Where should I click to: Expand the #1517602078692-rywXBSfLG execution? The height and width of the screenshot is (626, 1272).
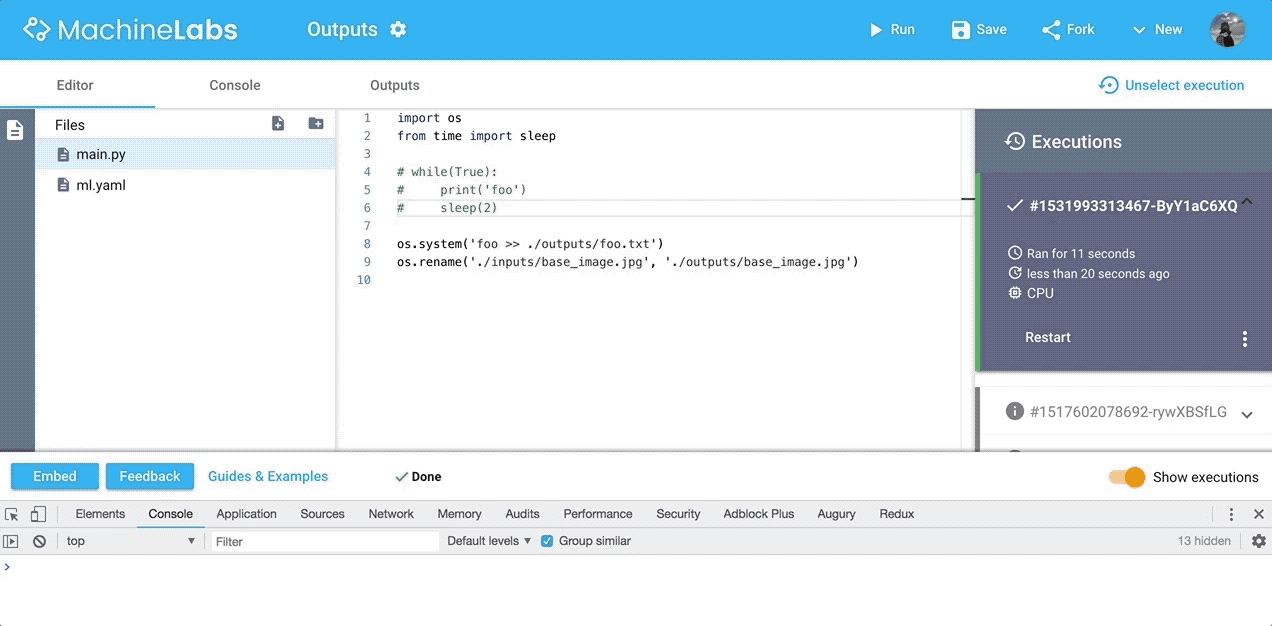point(1247,413)
